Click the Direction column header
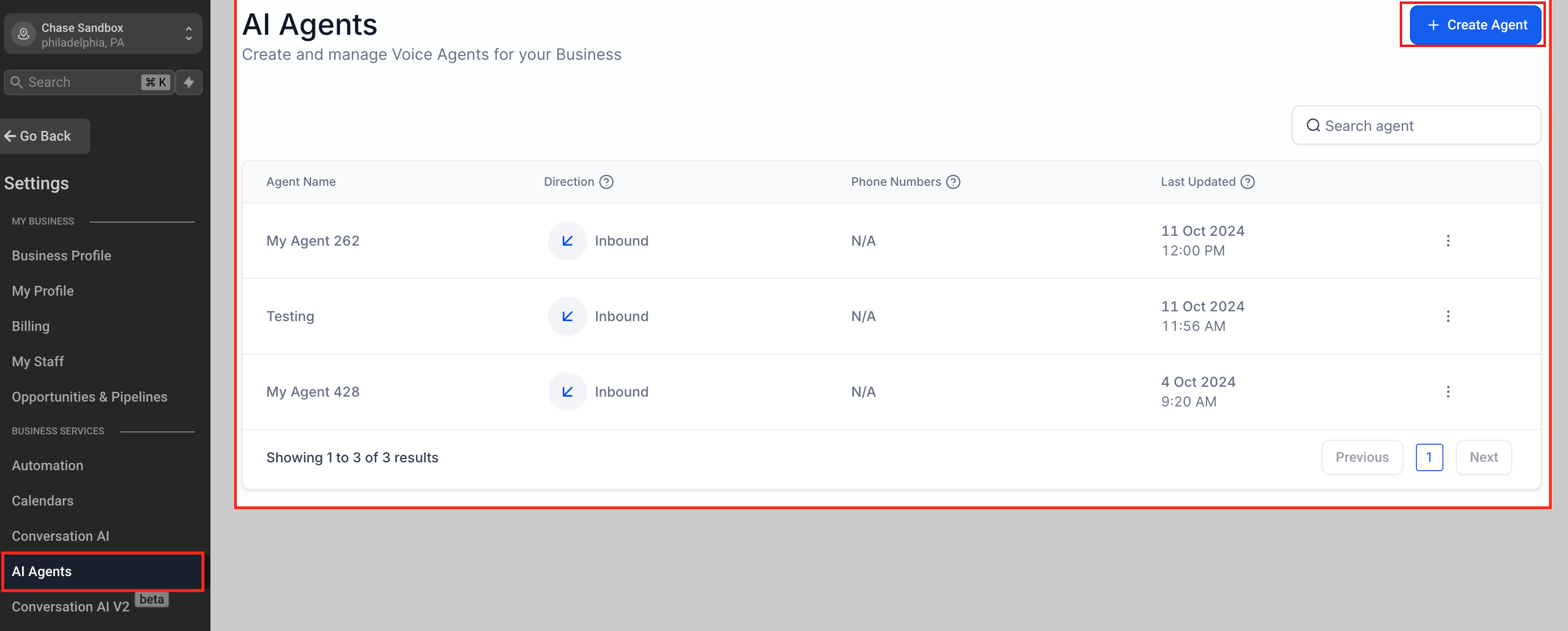The height and width of the screenshot is (631, 1568). (569, 182)
